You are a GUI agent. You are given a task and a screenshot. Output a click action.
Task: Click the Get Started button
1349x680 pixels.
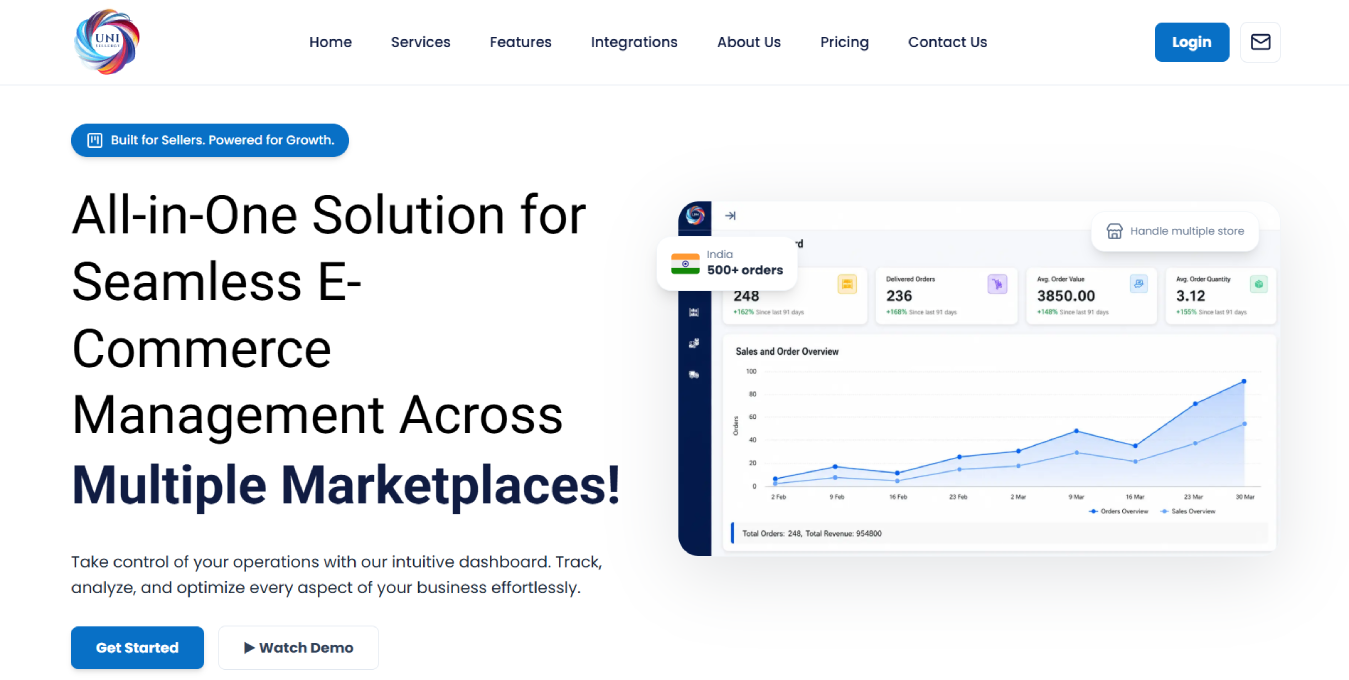pos(137,648)
